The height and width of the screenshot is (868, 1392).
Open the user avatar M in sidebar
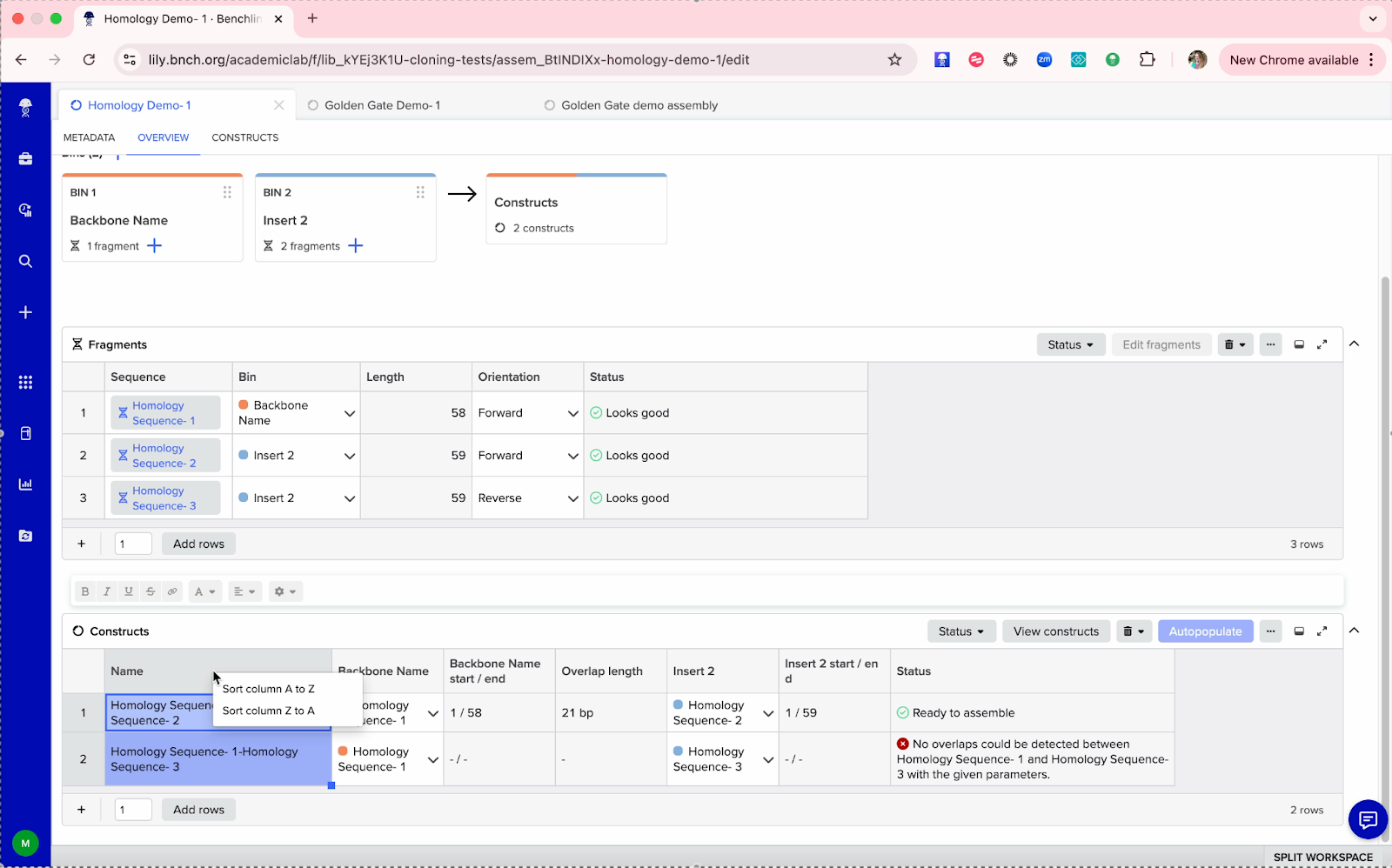click(25, 843)
